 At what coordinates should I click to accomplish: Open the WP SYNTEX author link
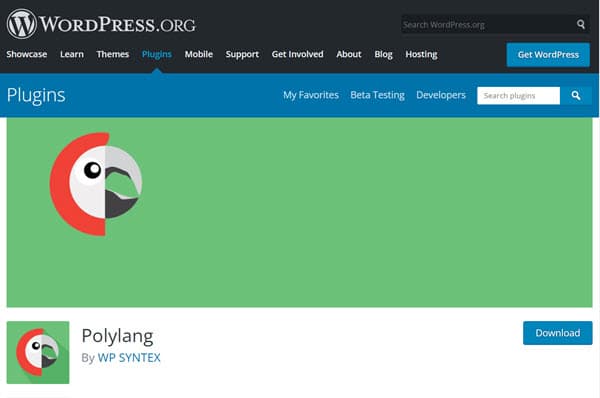point(129,357)
